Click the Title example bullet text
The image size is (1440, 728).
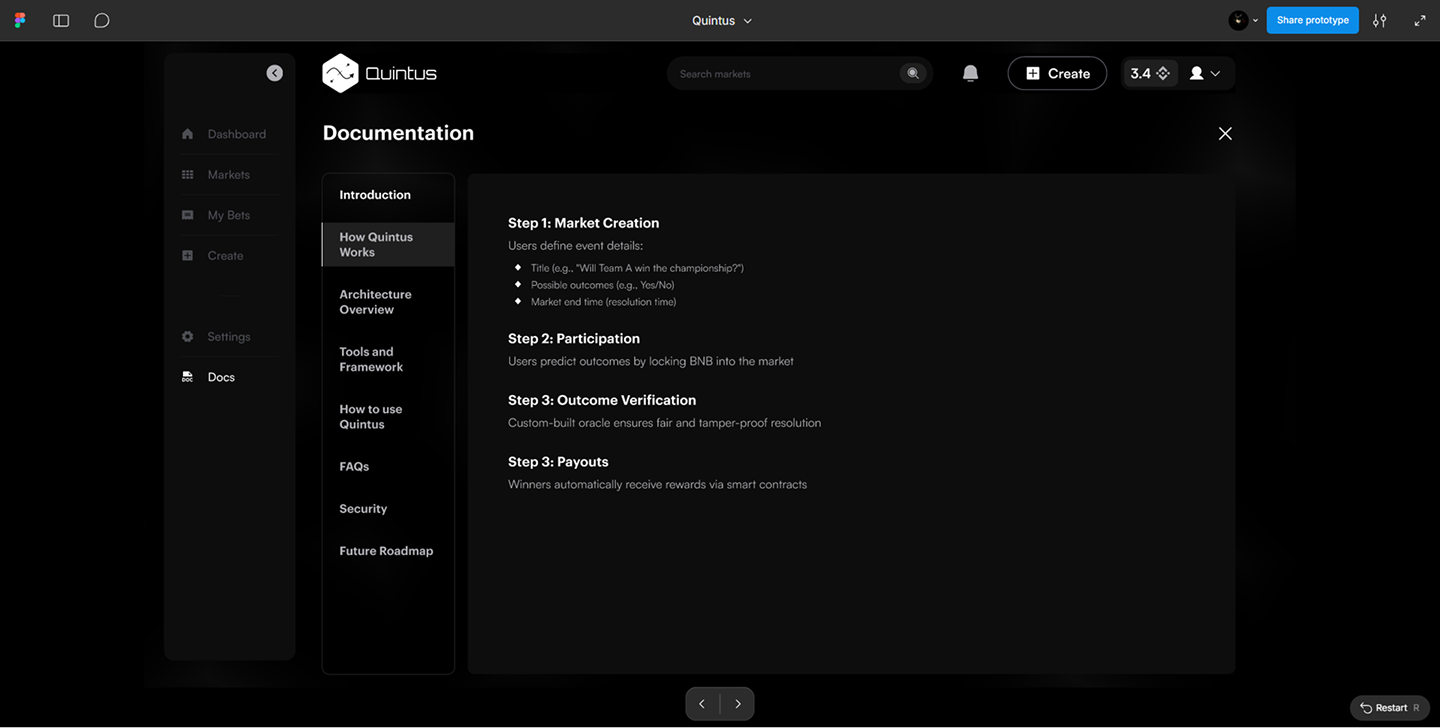coord(637,268)
